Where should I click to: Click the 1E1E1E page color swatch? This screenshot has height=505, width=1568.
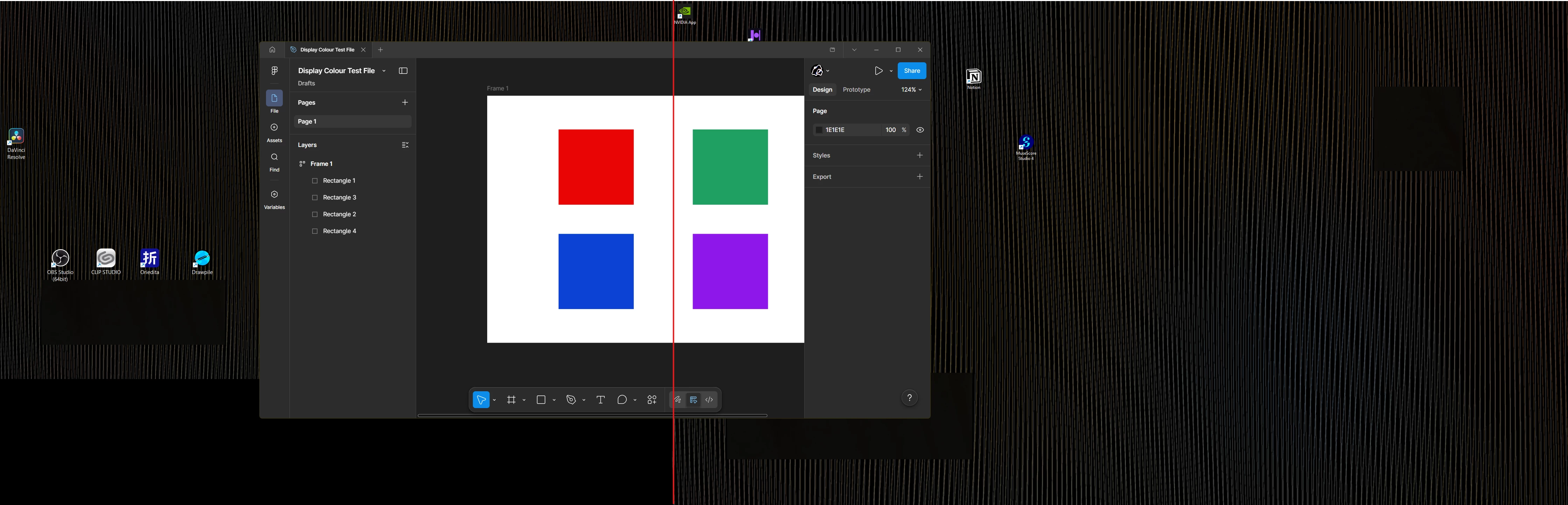(x=819, y=129)
